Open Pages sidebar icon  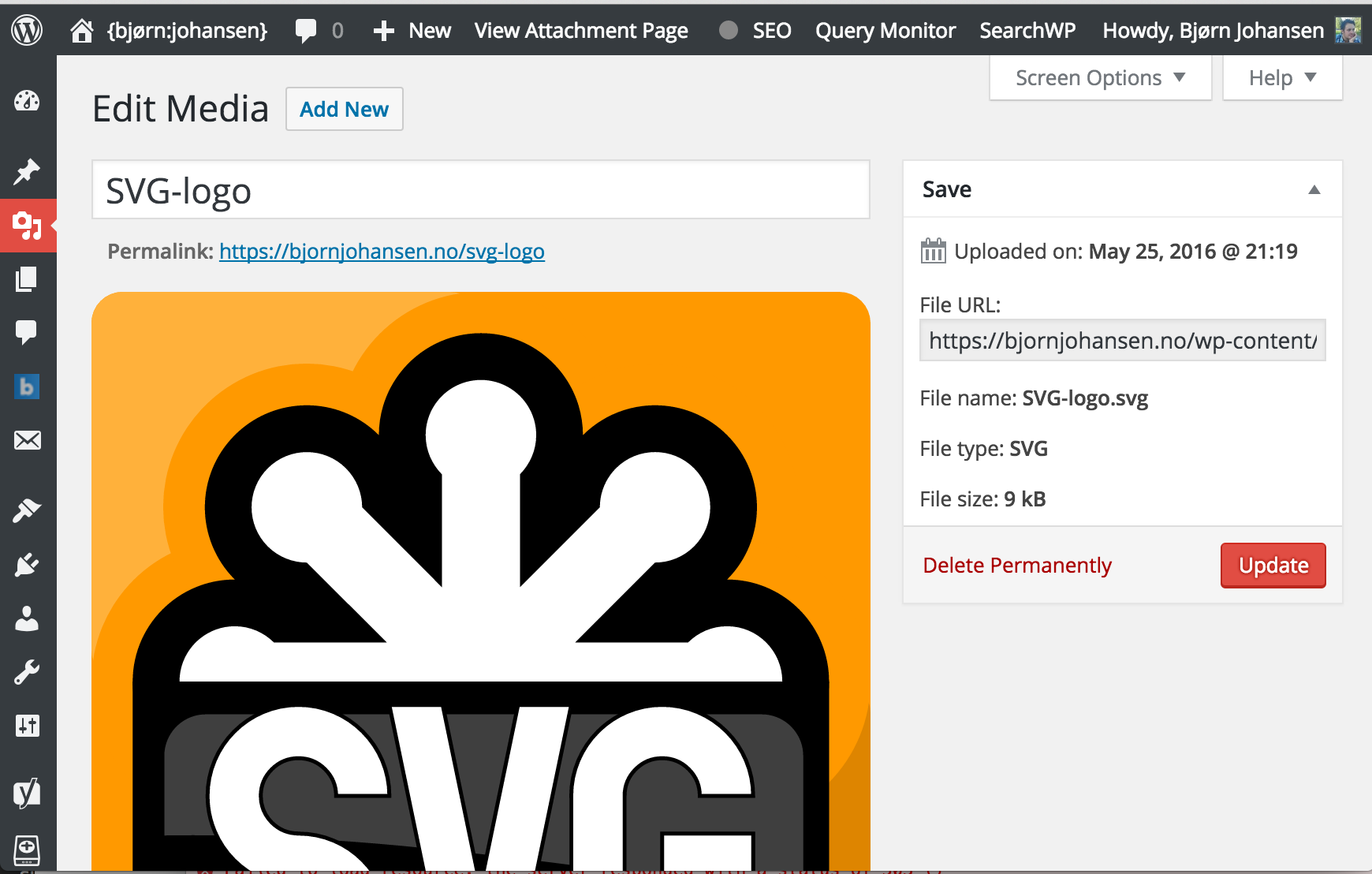[27, 278]
